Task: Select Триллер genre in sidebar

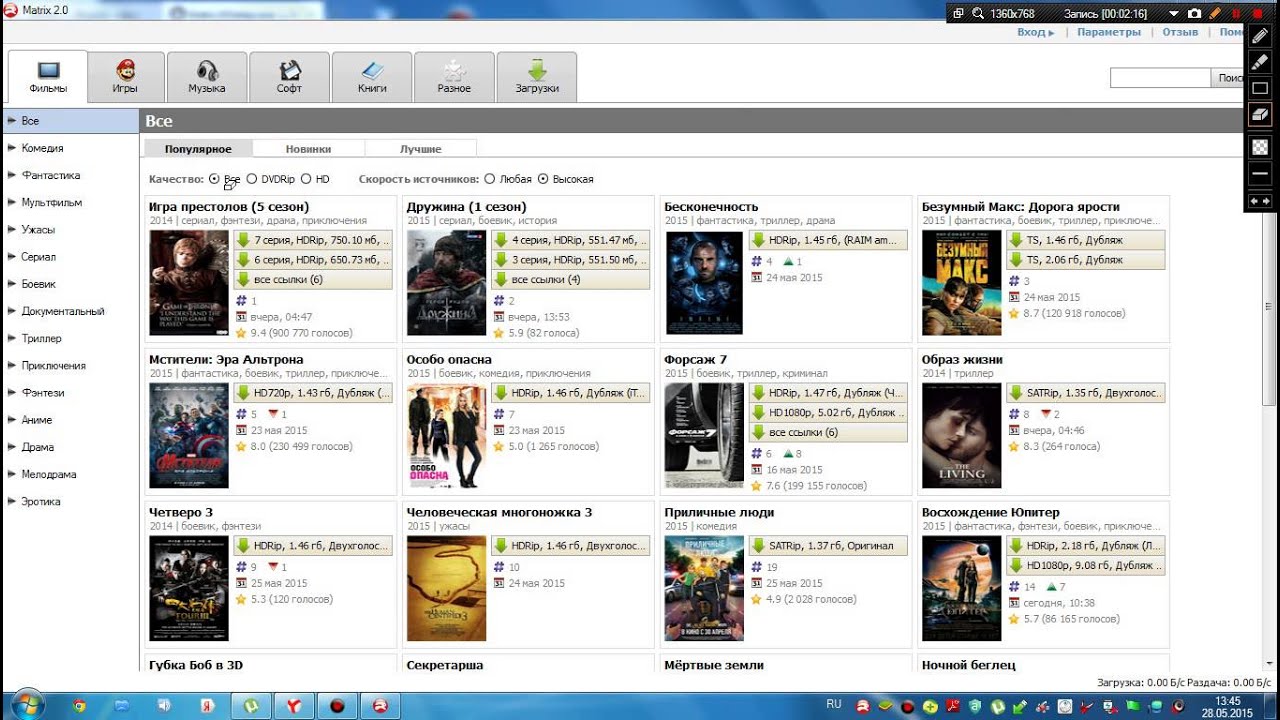Action: [x=69, y=338]
